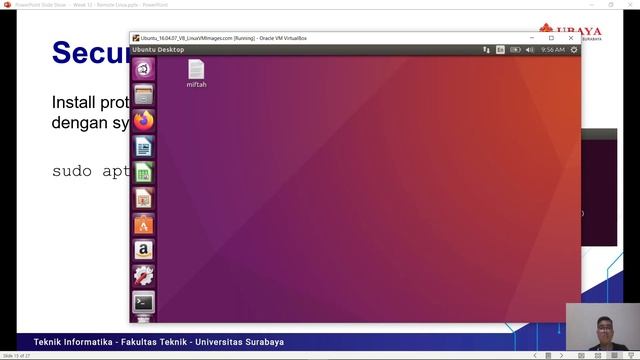Select the miftah file on desktop

click(x=196, y=73)
